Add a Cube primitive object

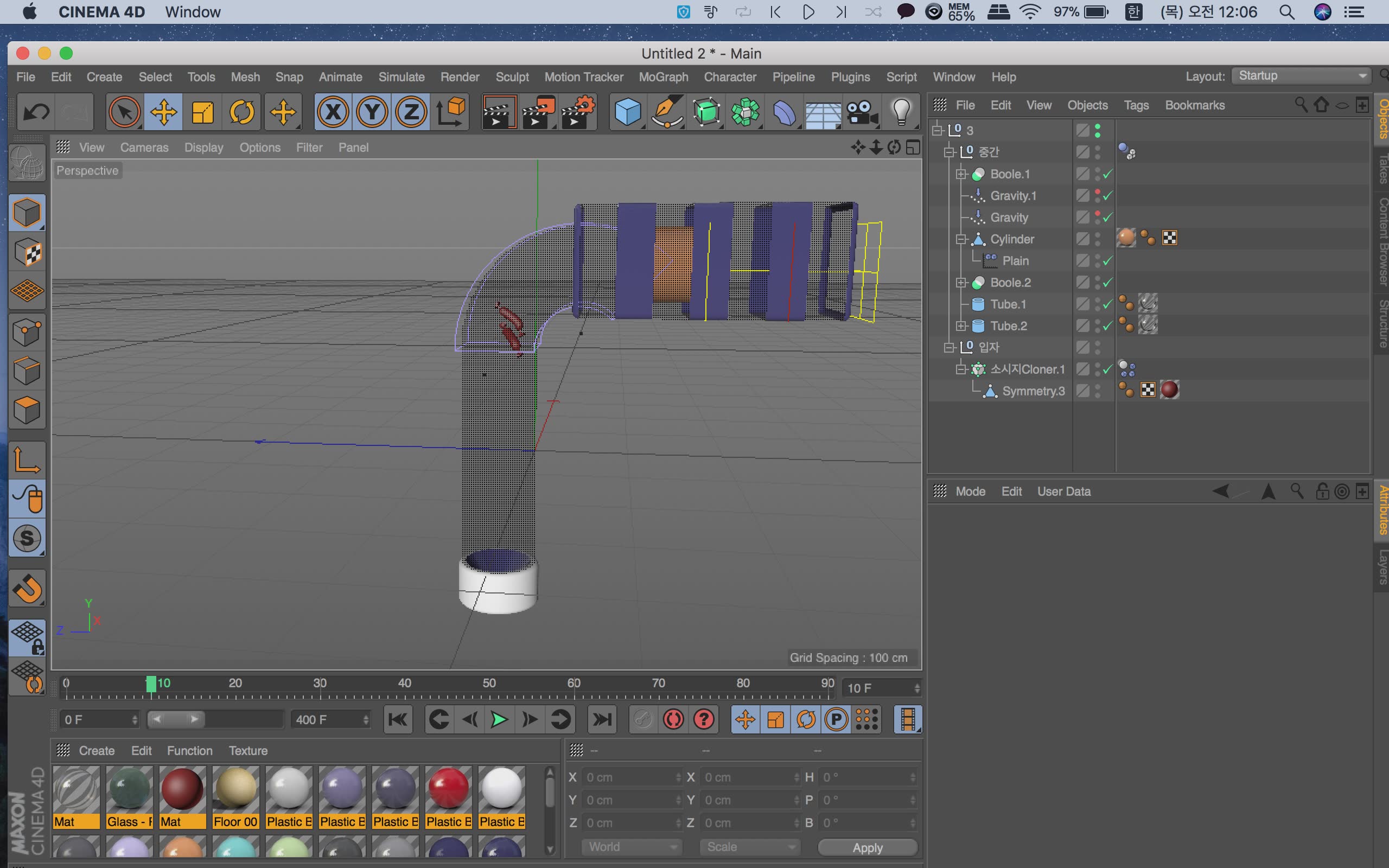pyautogui.click(x=628, y=111)
